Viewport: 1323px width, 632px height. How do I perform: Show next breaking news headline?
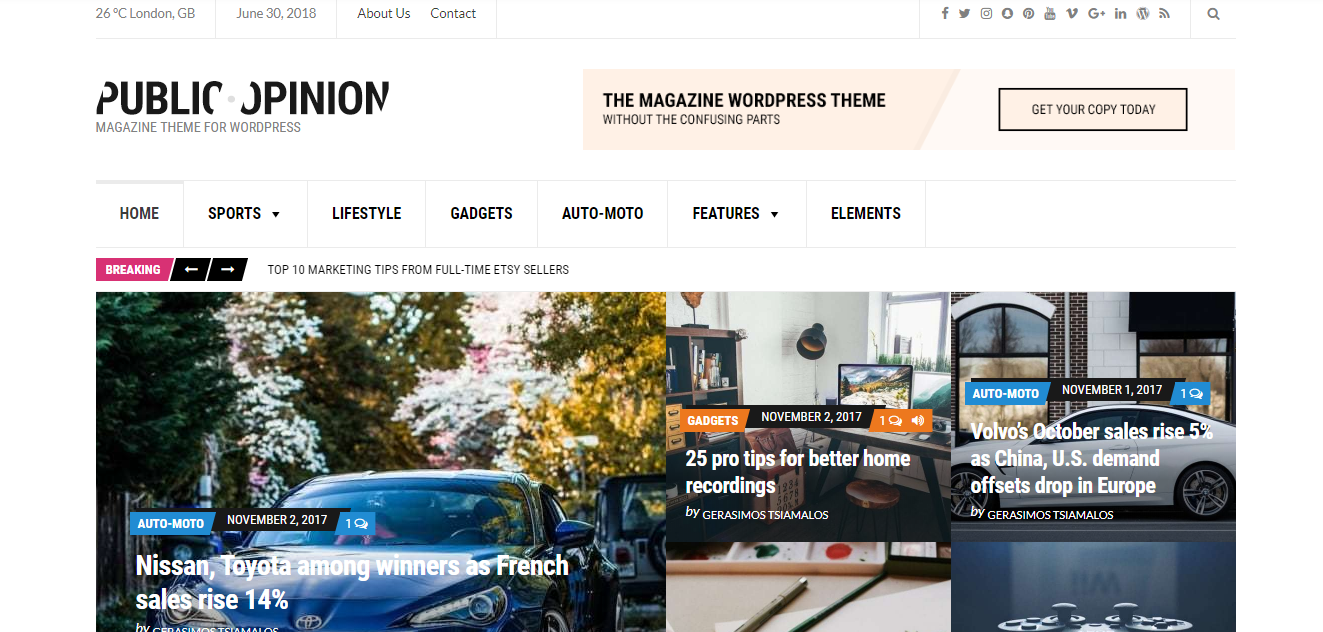click(x=228, y=269)
